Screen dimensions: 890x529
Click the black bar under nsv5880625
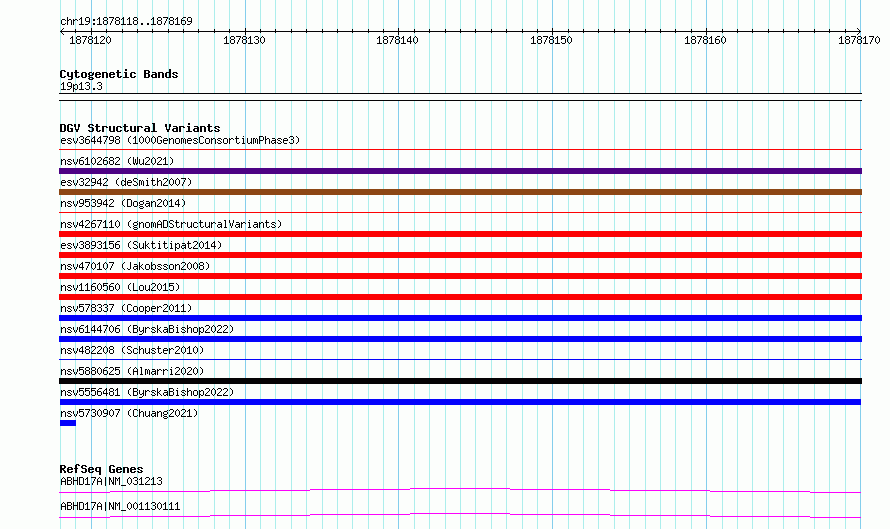tap(460, 381)
